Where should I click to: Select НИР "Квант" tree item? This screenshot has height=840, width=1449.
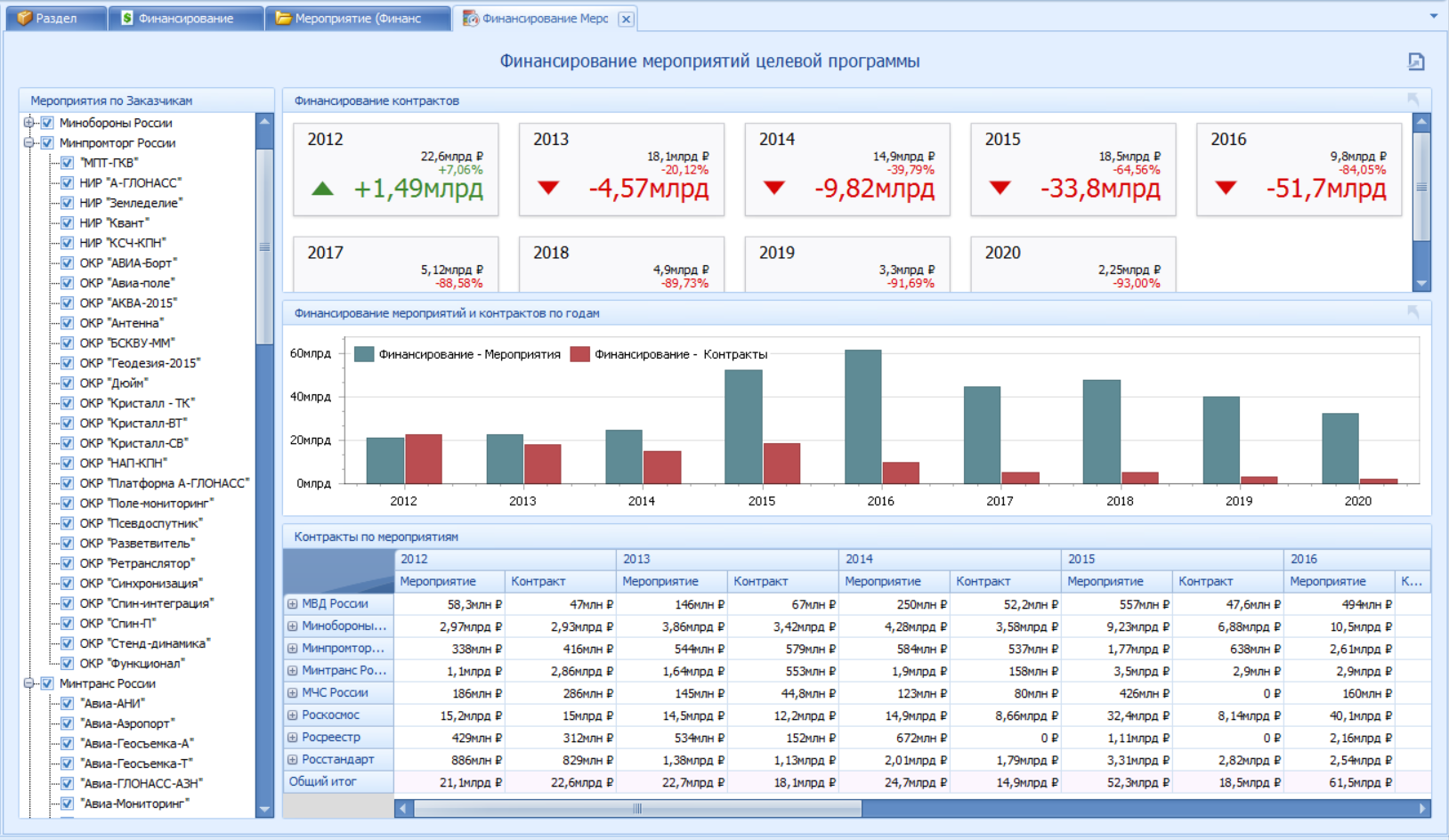point(114,222)
